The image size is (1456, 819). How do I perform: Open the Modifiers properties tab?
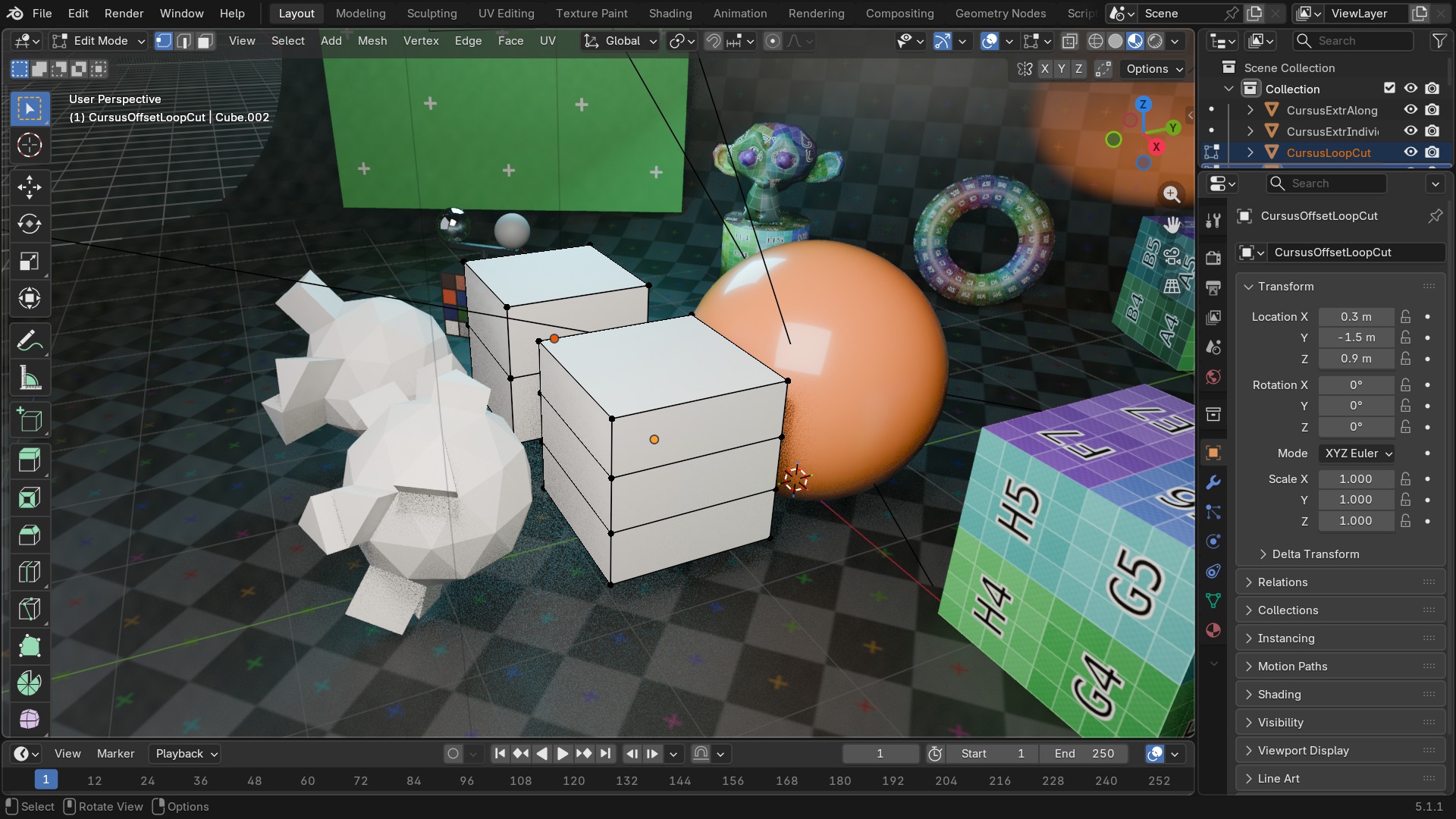(x=1213, y=482)
